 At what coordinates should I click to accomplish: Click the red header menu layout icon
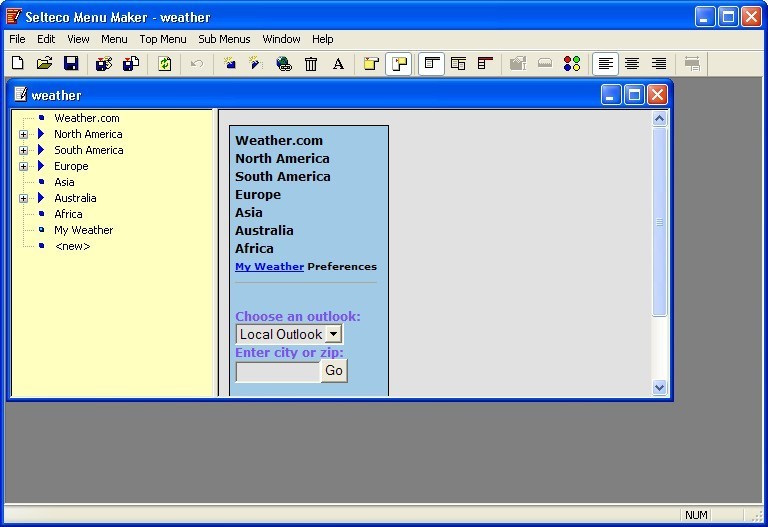(485, 64)
